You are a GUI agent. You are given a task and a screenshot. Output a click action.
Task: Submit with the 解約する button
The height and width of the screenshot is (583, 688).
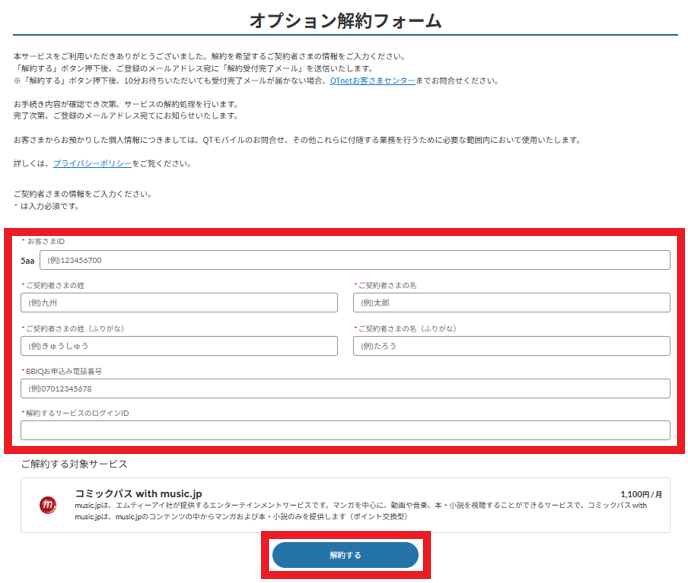345,555
